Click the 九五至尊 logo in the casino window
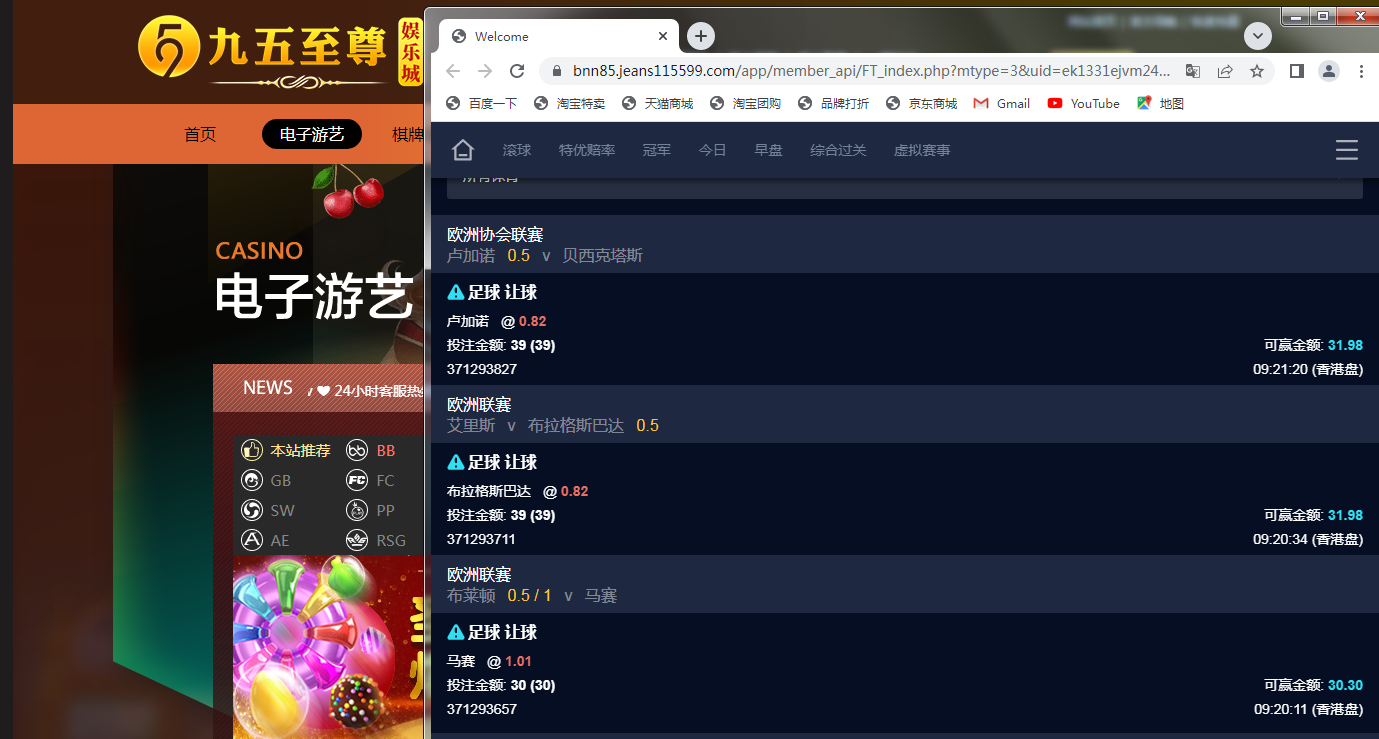The height and width of the screenshot is (739, 1379). 279,52
